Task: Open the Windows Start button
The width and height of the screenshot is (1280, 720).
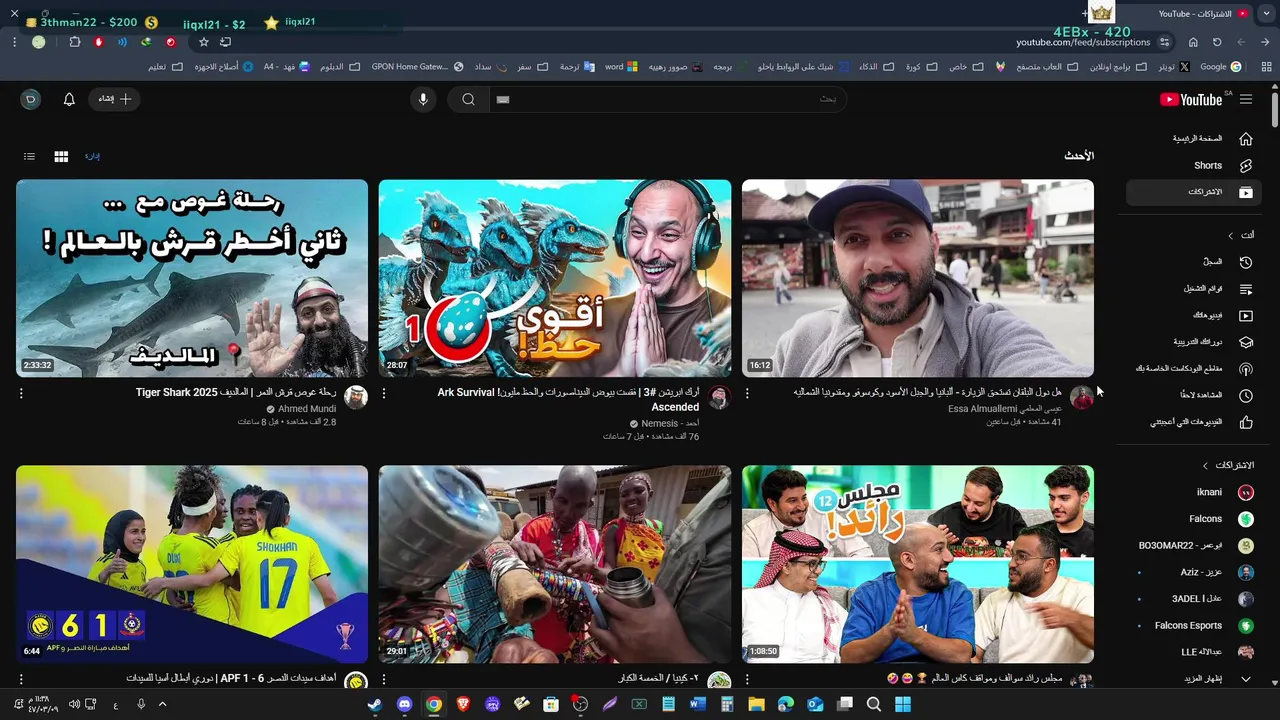Action: pyautogui.click(x=903, y=704)
